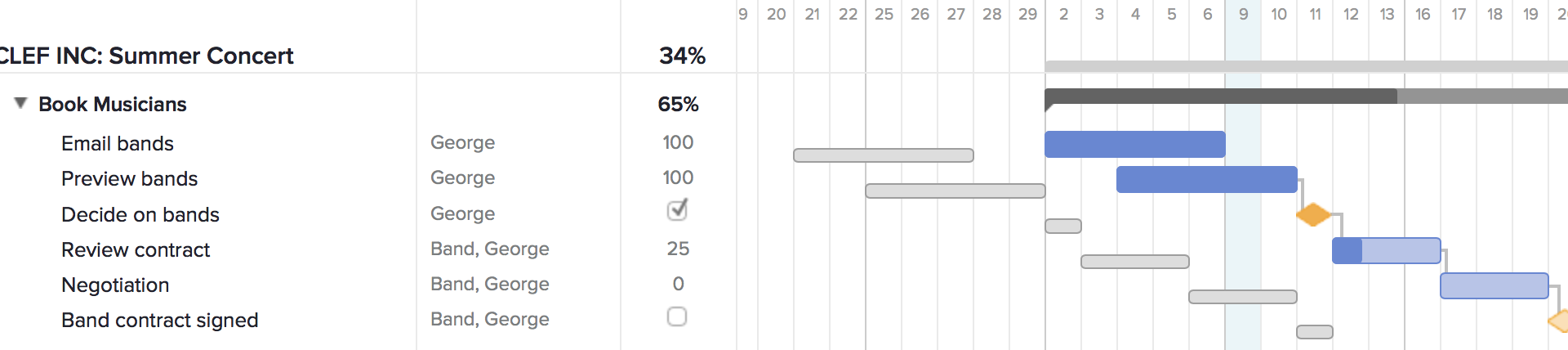
Task: Click the gray baseline bar for Negotiation
Action: [x=1242, y=297]
